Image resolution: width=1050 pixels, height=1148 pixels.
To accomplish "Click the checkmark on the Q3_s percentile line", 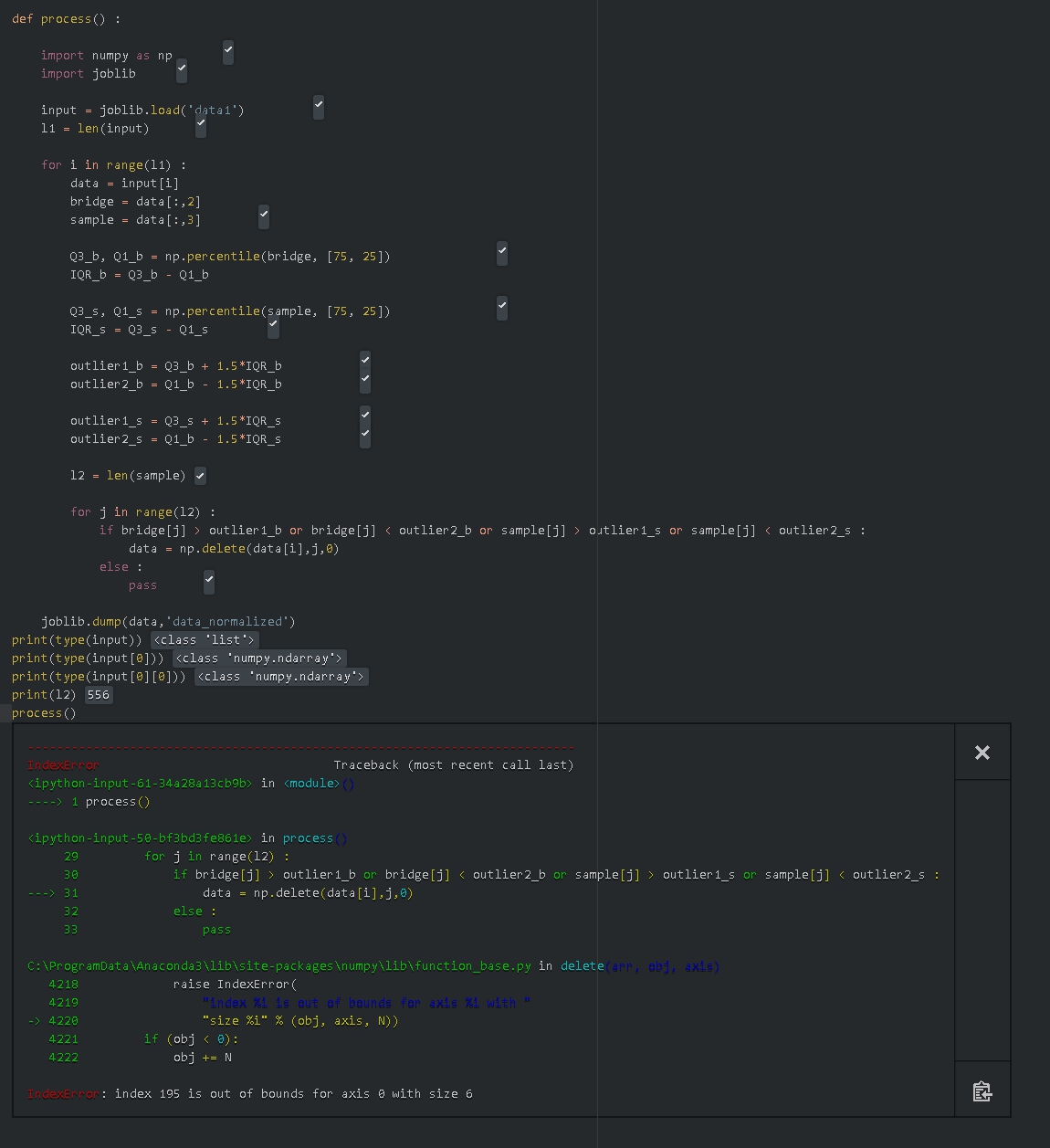I will (x=502, y=308).
